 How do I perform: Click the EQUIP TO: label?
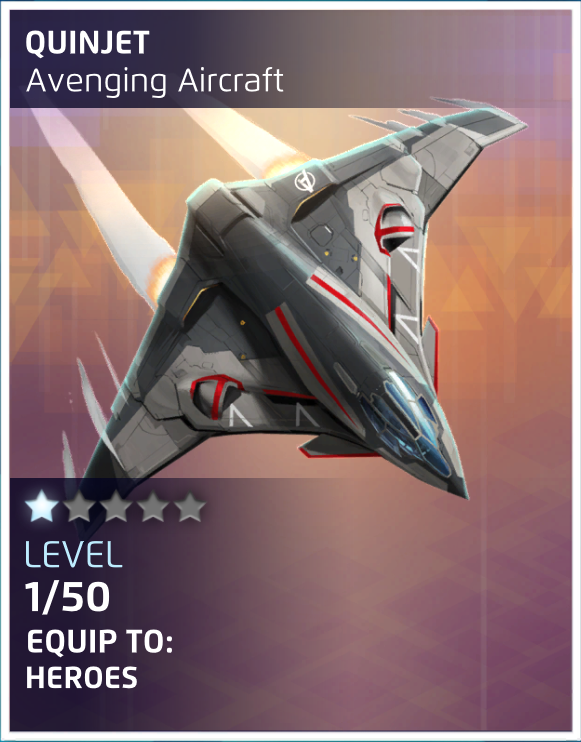tap(99, 642)
